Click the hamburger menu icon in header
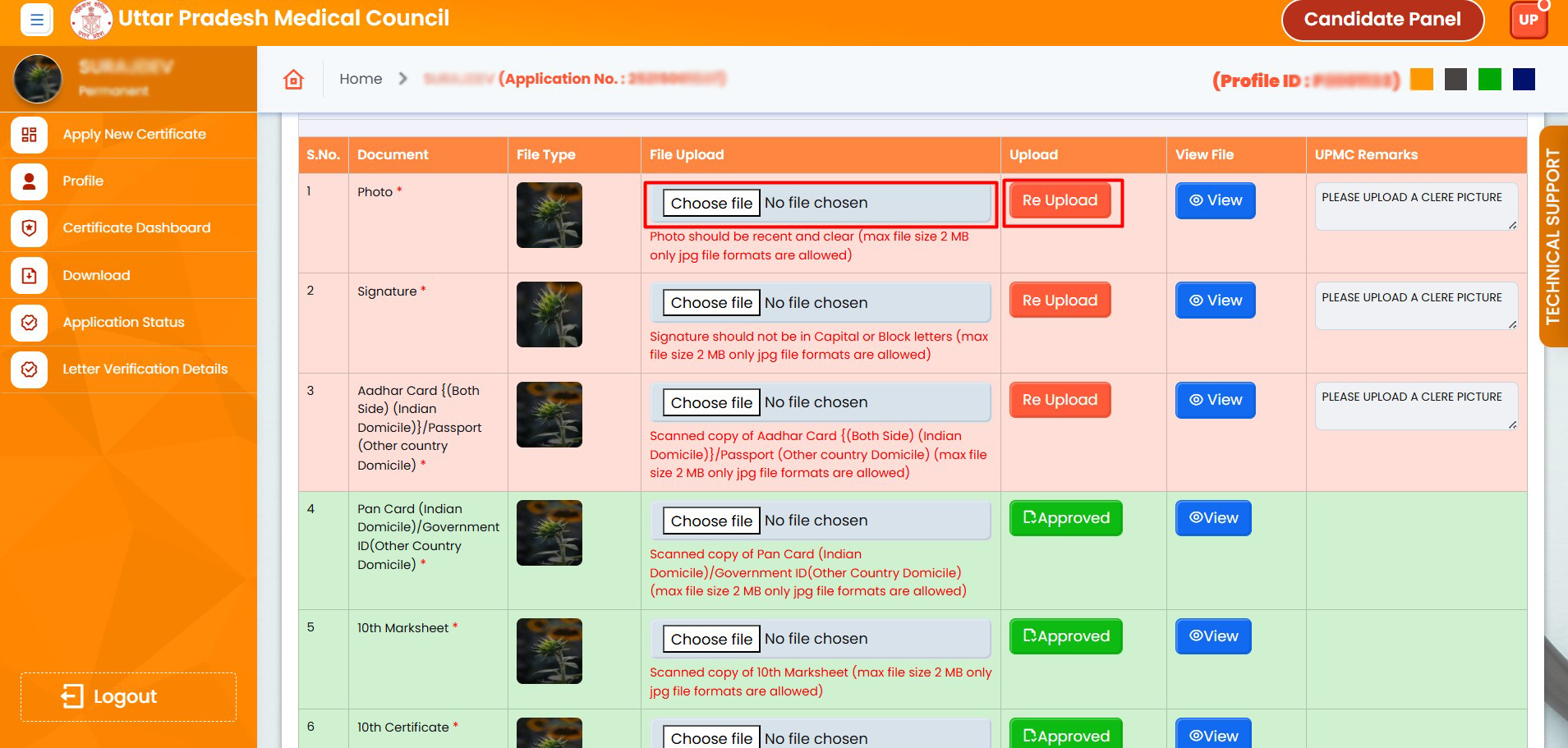1568x748 pixels. click(x=36, y=20)
